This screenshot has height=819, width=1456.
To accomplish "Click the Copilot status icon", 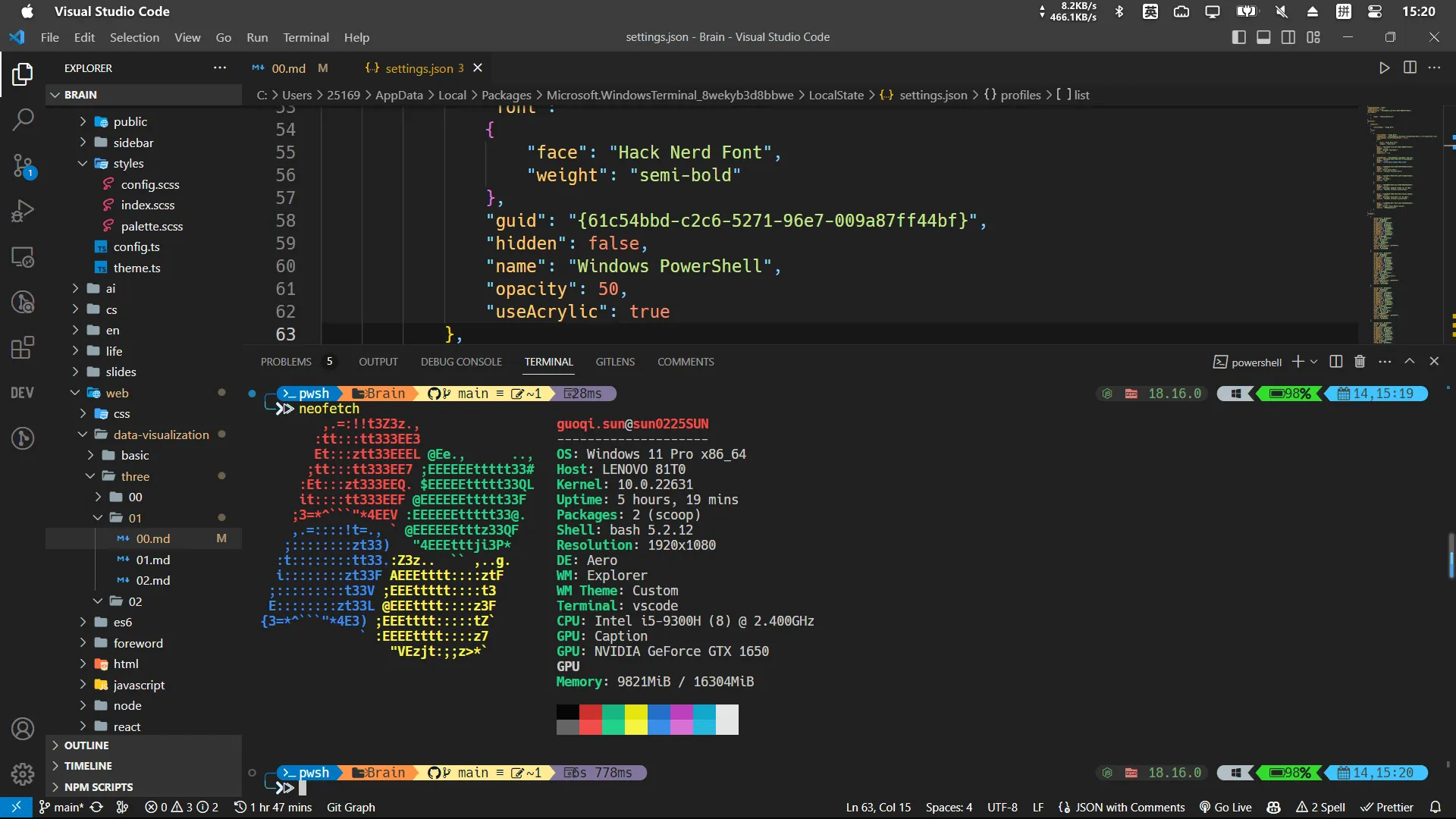I will (x=1274, y=807).
